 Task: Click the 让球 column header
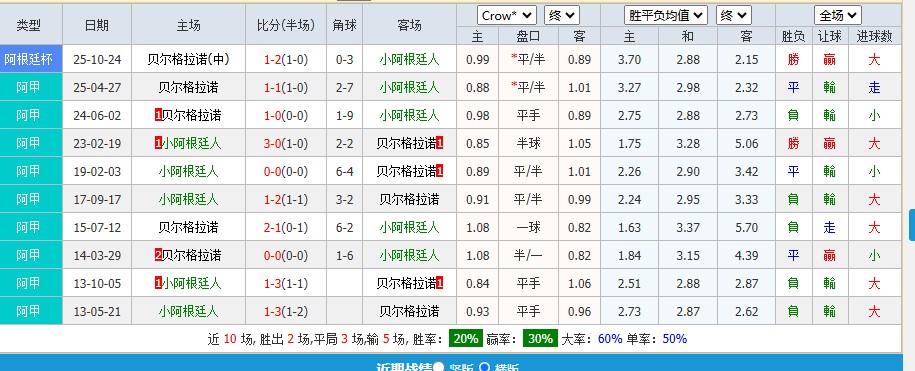click(830, 36)
